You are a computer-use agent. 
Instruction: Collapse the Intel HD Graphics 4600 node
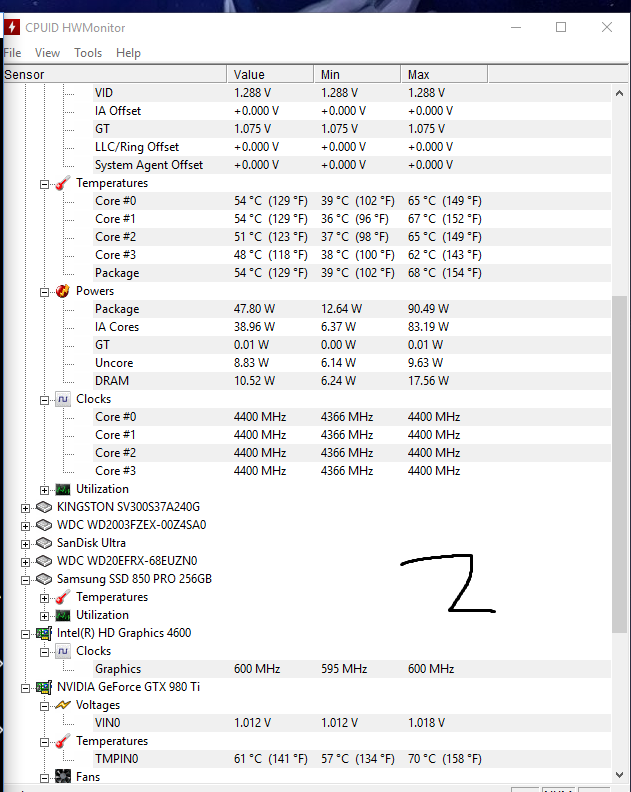click(x=25, y=634)
